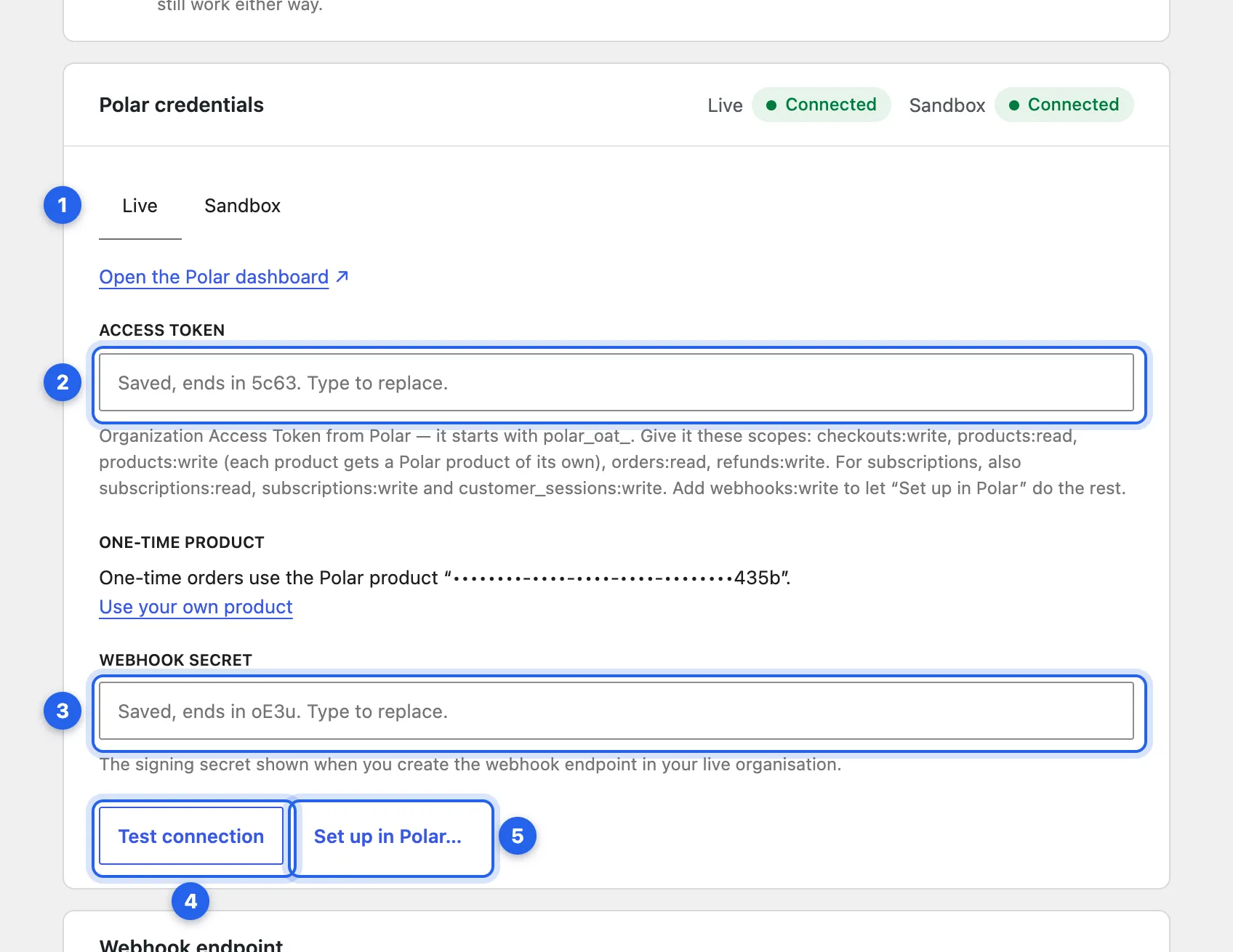Focus the Access Token input field
This screenshot has height=952, width=1233.
point(616,382)
